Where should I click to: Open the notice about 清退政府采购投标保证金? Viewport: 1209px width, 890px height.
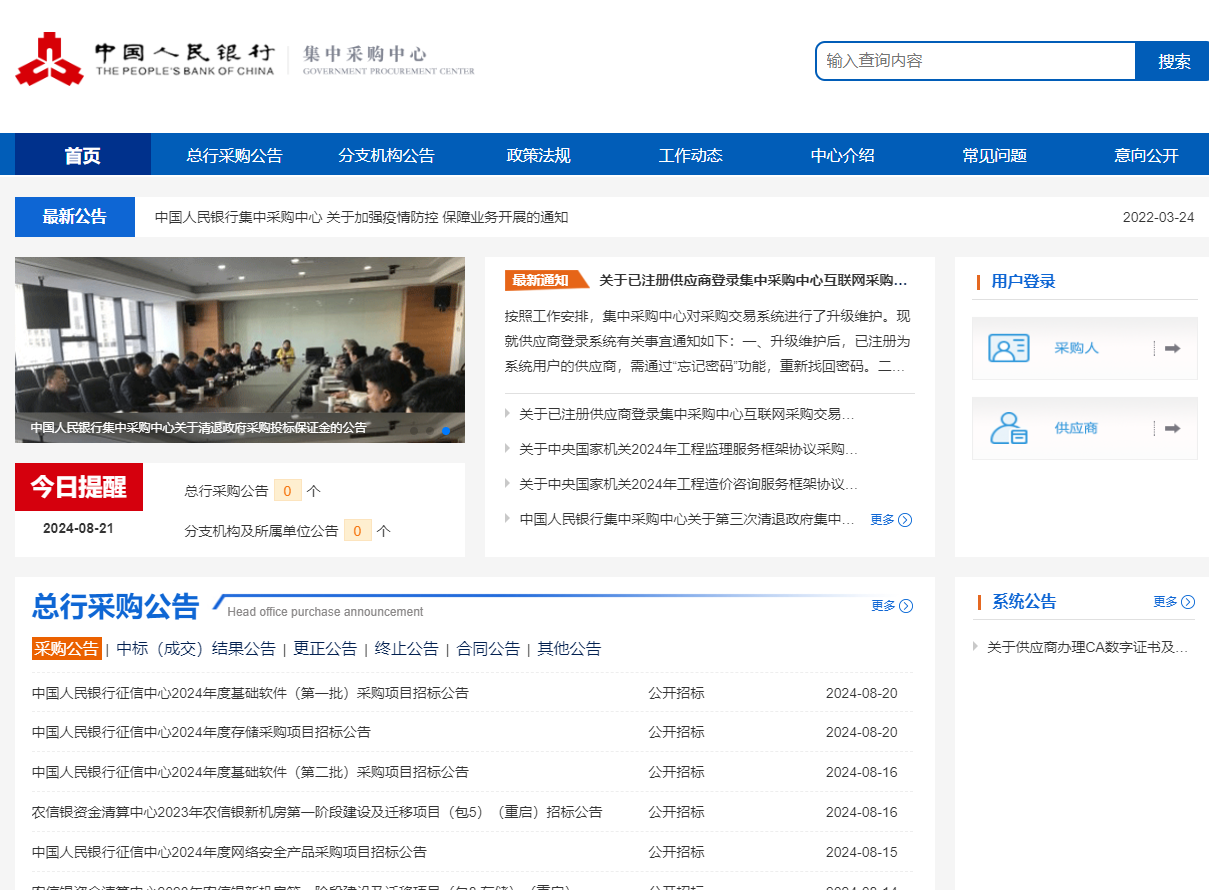198,429
